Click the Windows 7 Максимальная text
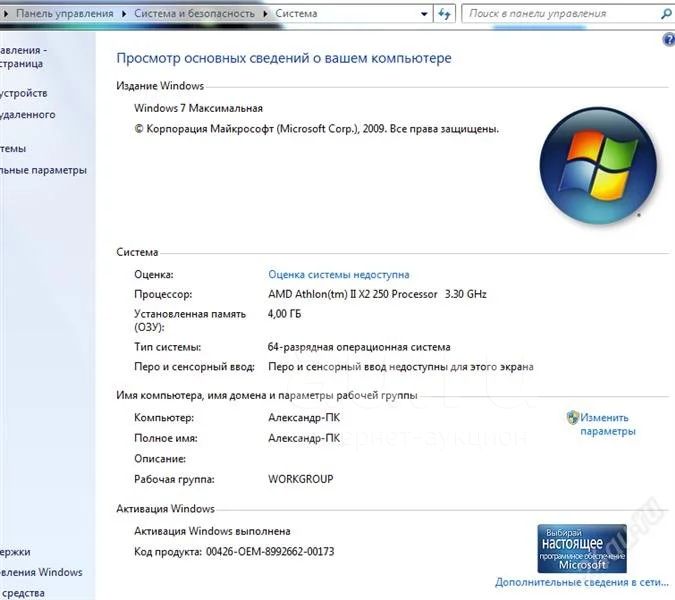 point(198,108)
